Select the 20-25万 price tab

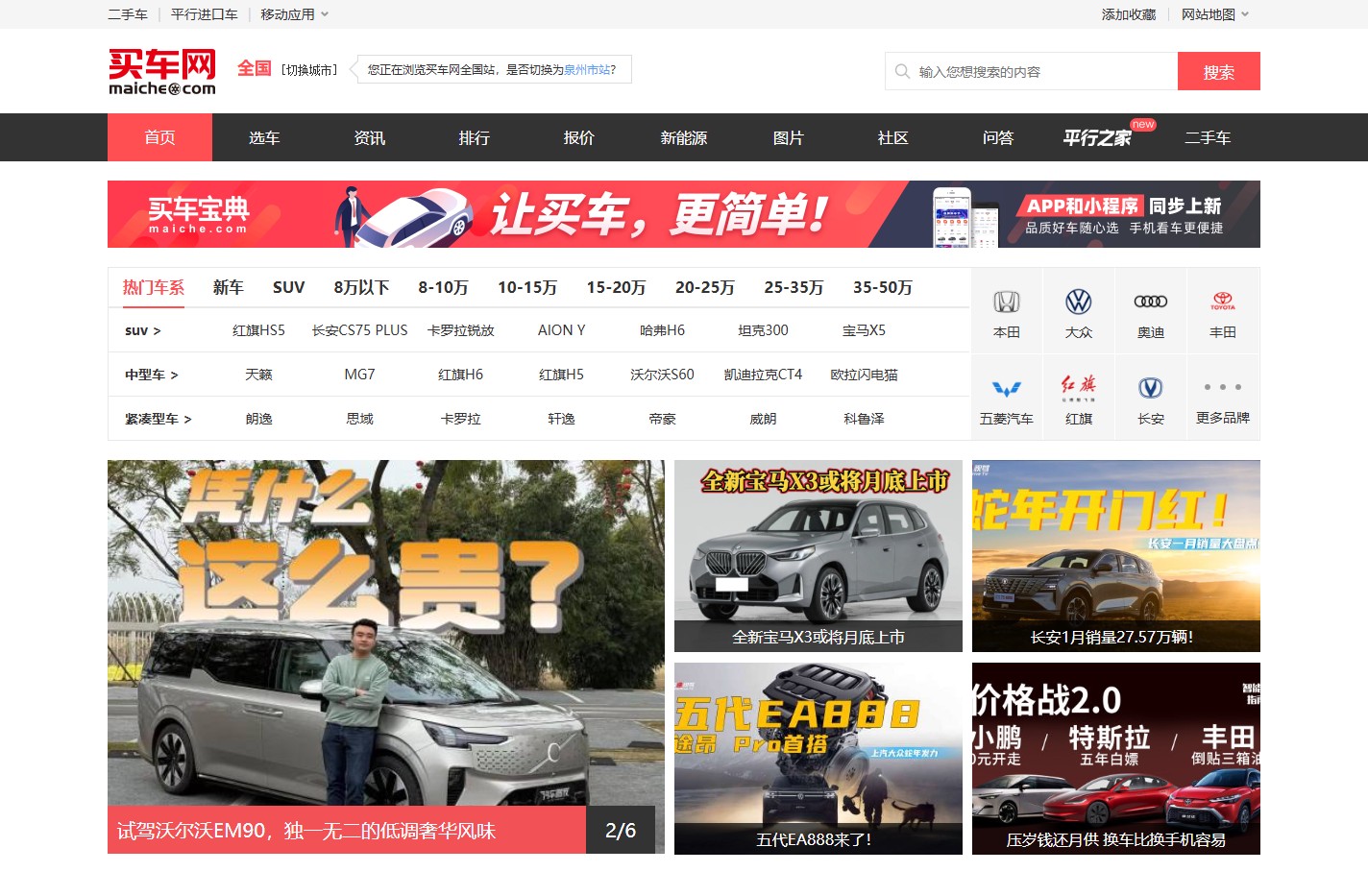point(705,287)
